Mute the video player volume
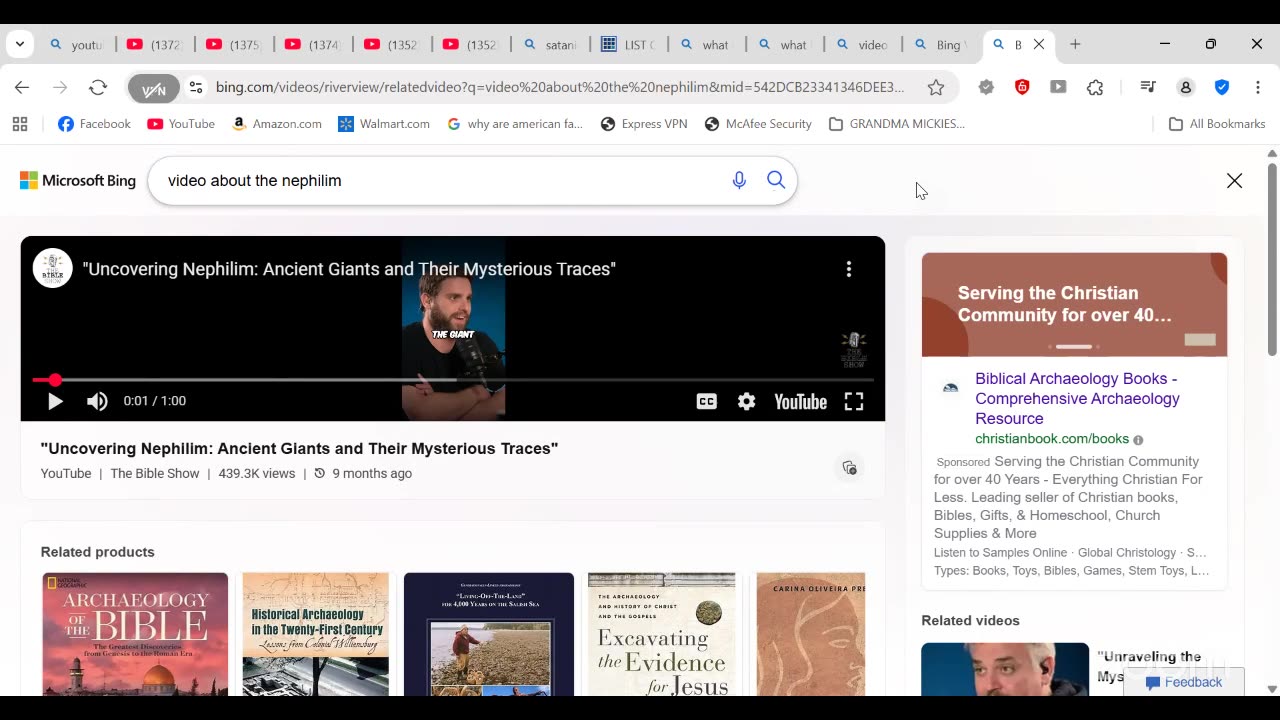The height and width of the screenshot is (720, 1280). [x=97, y=401]
